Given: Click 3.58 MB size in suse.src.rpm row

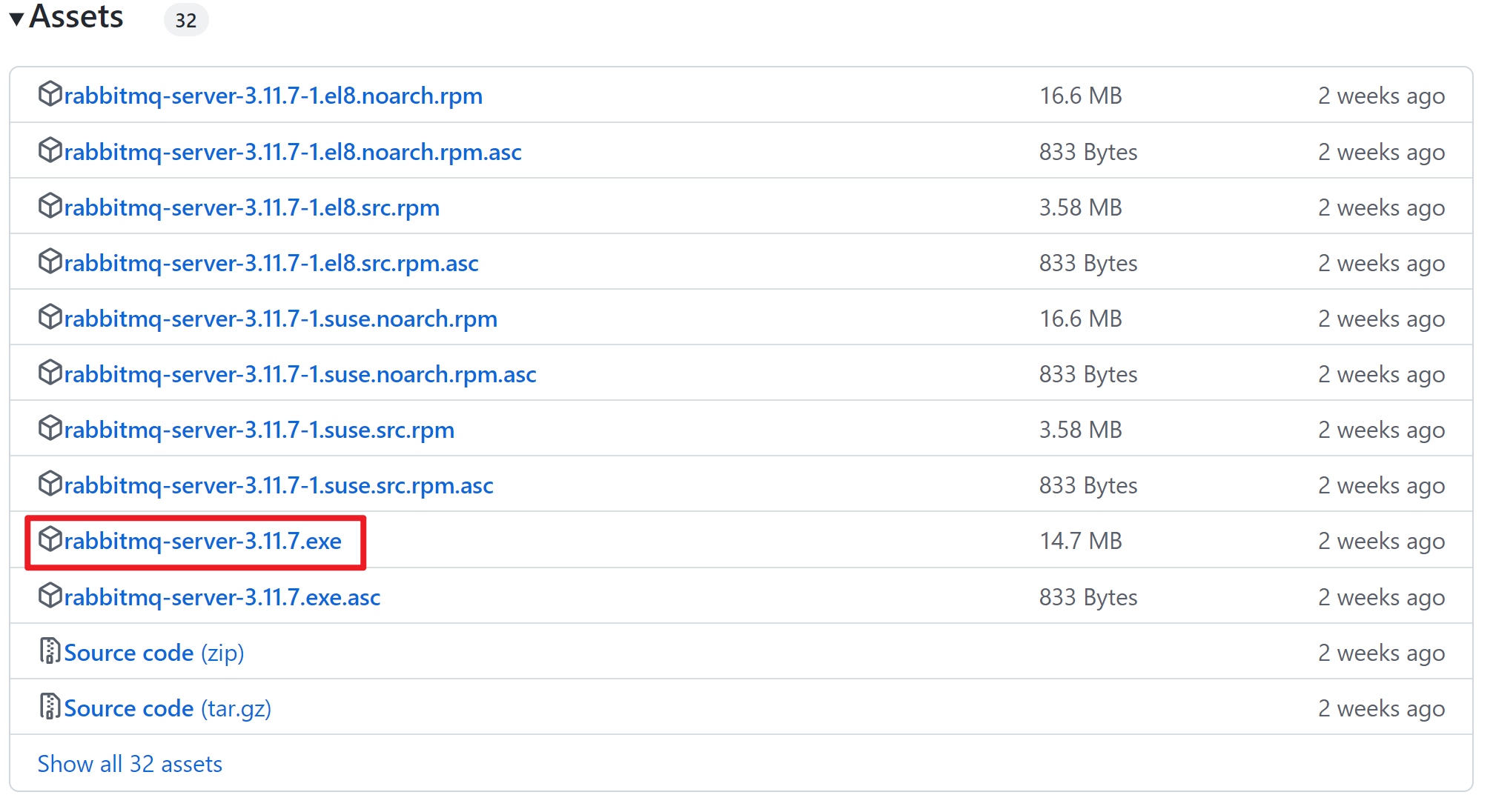Looking at the screenshot, I should pyautogui.click(x=1081, y=430).
